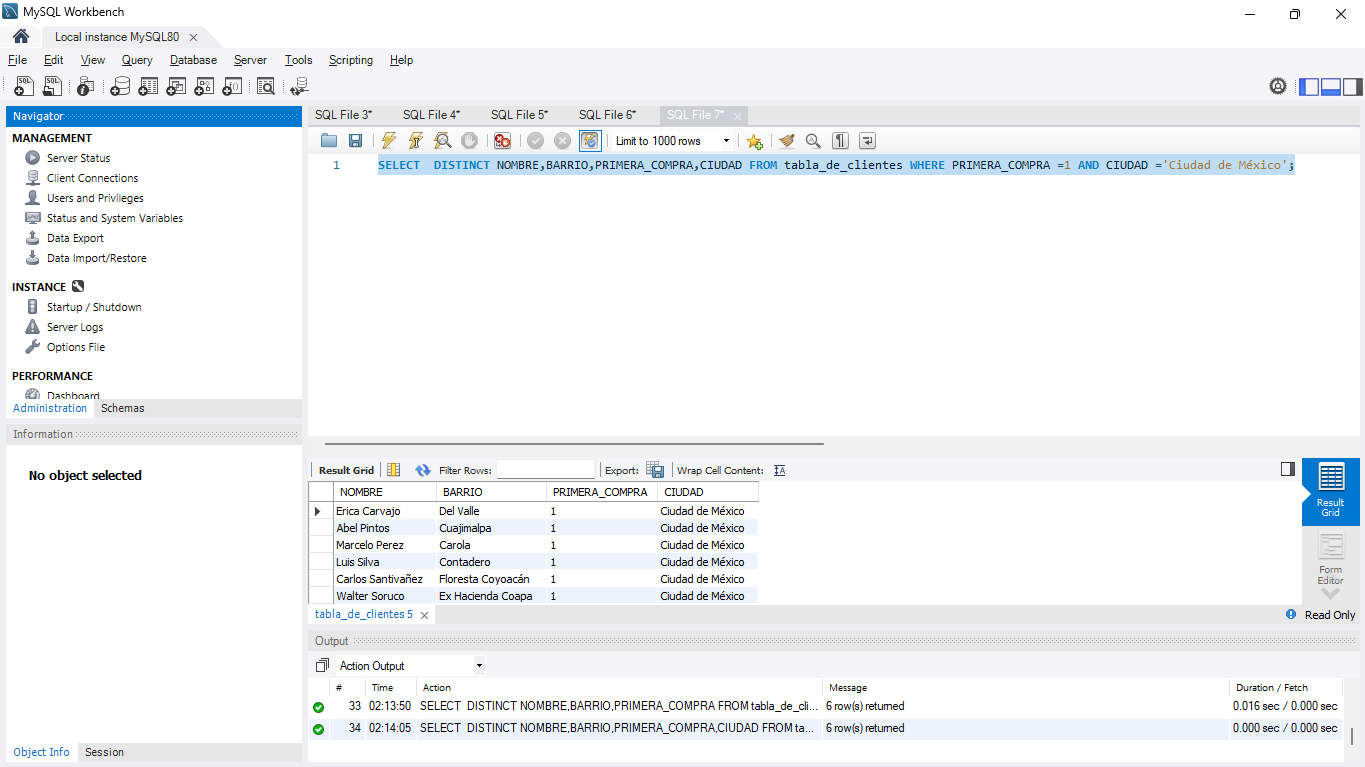The width and height of the screenshot is (1365, 767).
Task: Toggle right sidebar panel visibility
Action: coord(1353,87)
